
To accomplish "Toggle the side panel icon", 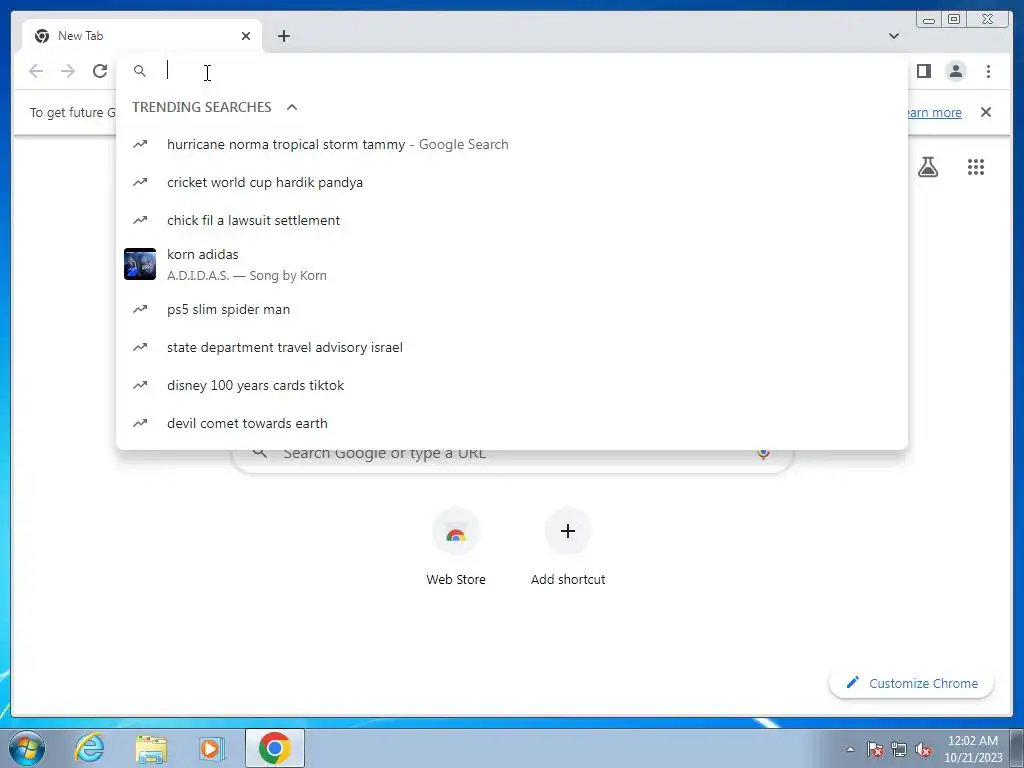I will click(x=923, y=71).
